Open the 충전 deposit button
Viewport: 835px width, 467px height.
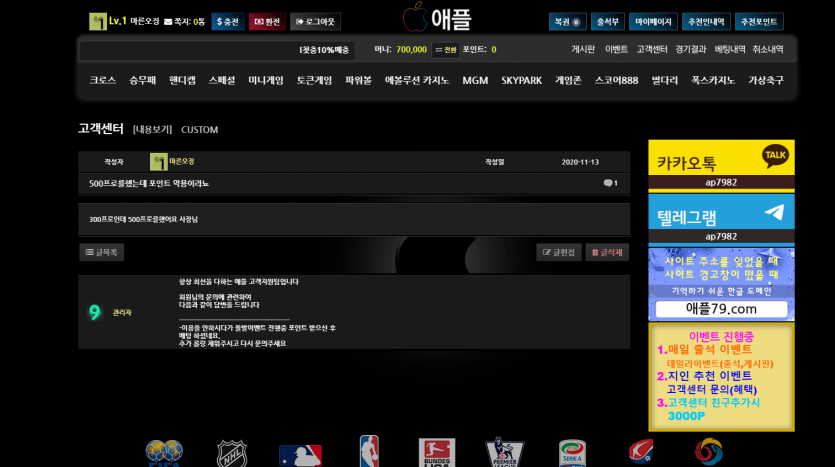coord(228,22)
